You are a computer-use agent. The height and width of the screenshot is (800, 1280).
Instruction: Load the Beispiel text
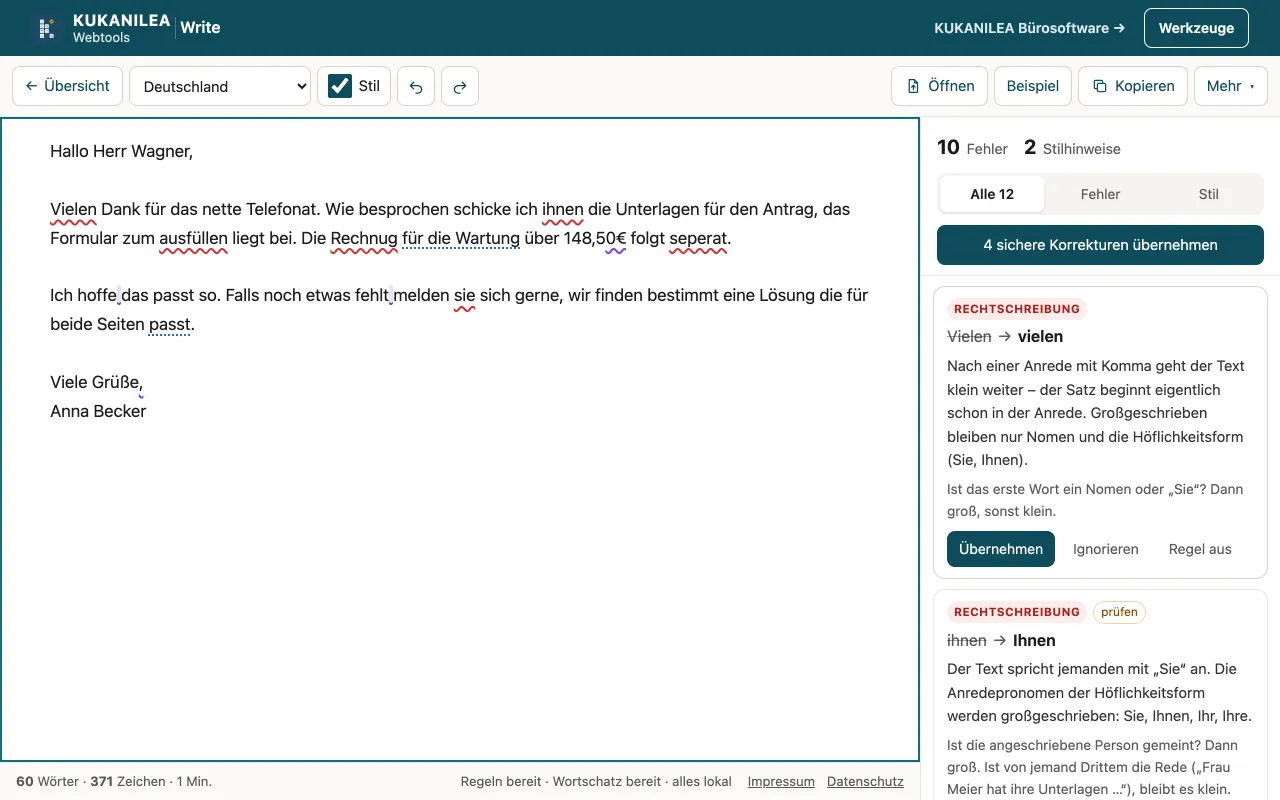pyautogui.click(x=1033, y=86)
